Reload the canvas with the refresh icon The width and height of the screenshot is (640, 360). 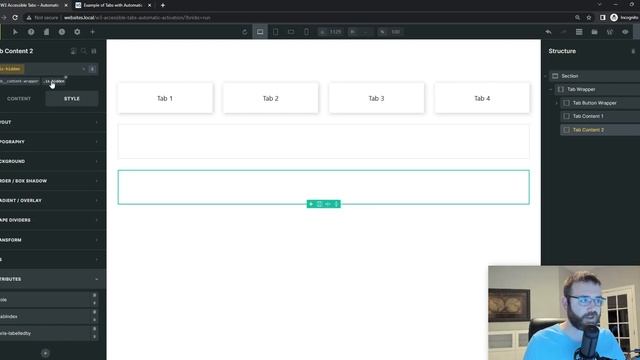click(244, 32)
